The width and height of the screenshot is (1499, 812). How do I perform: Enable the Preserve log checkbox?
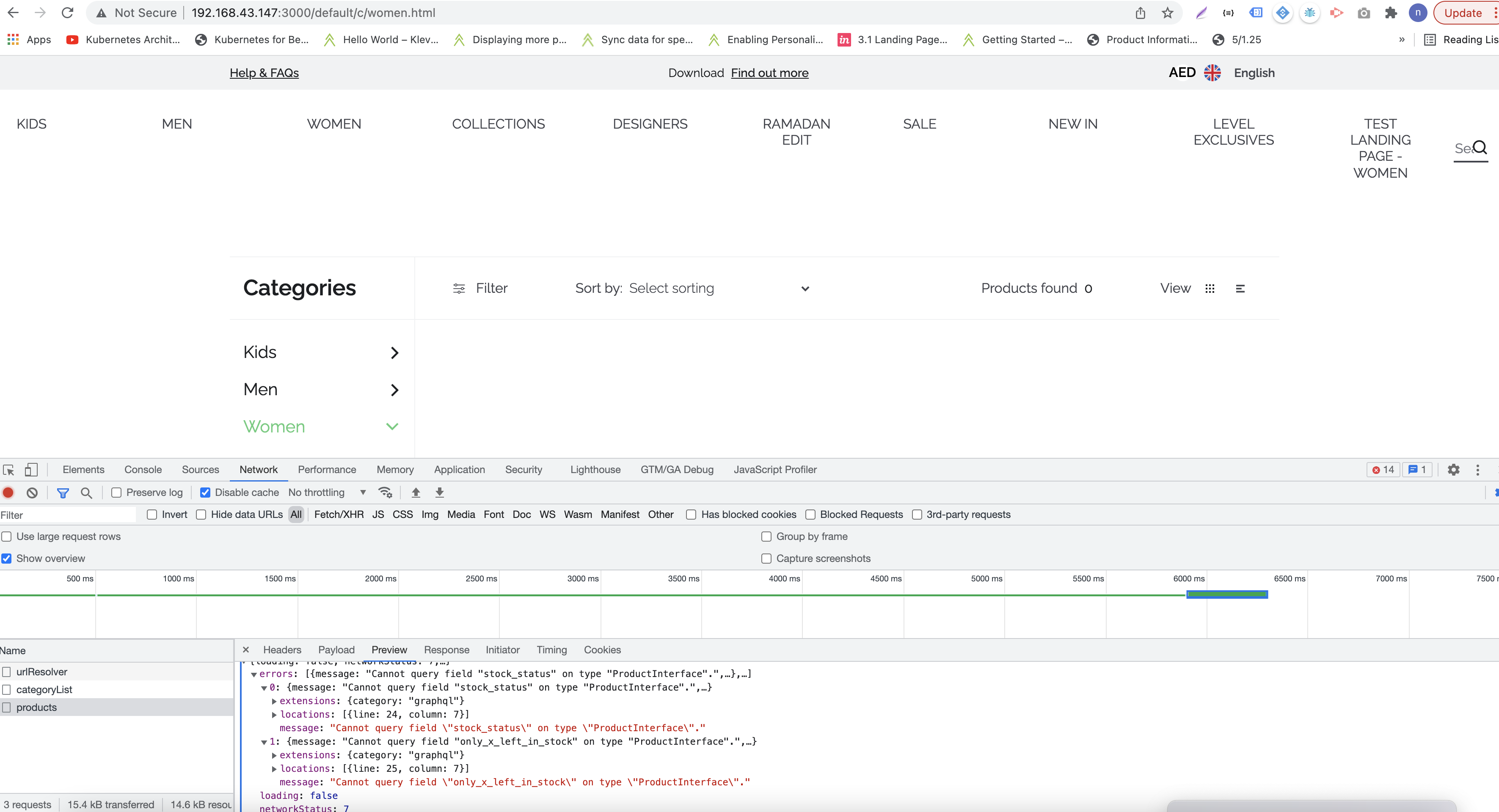pos(116,492)
